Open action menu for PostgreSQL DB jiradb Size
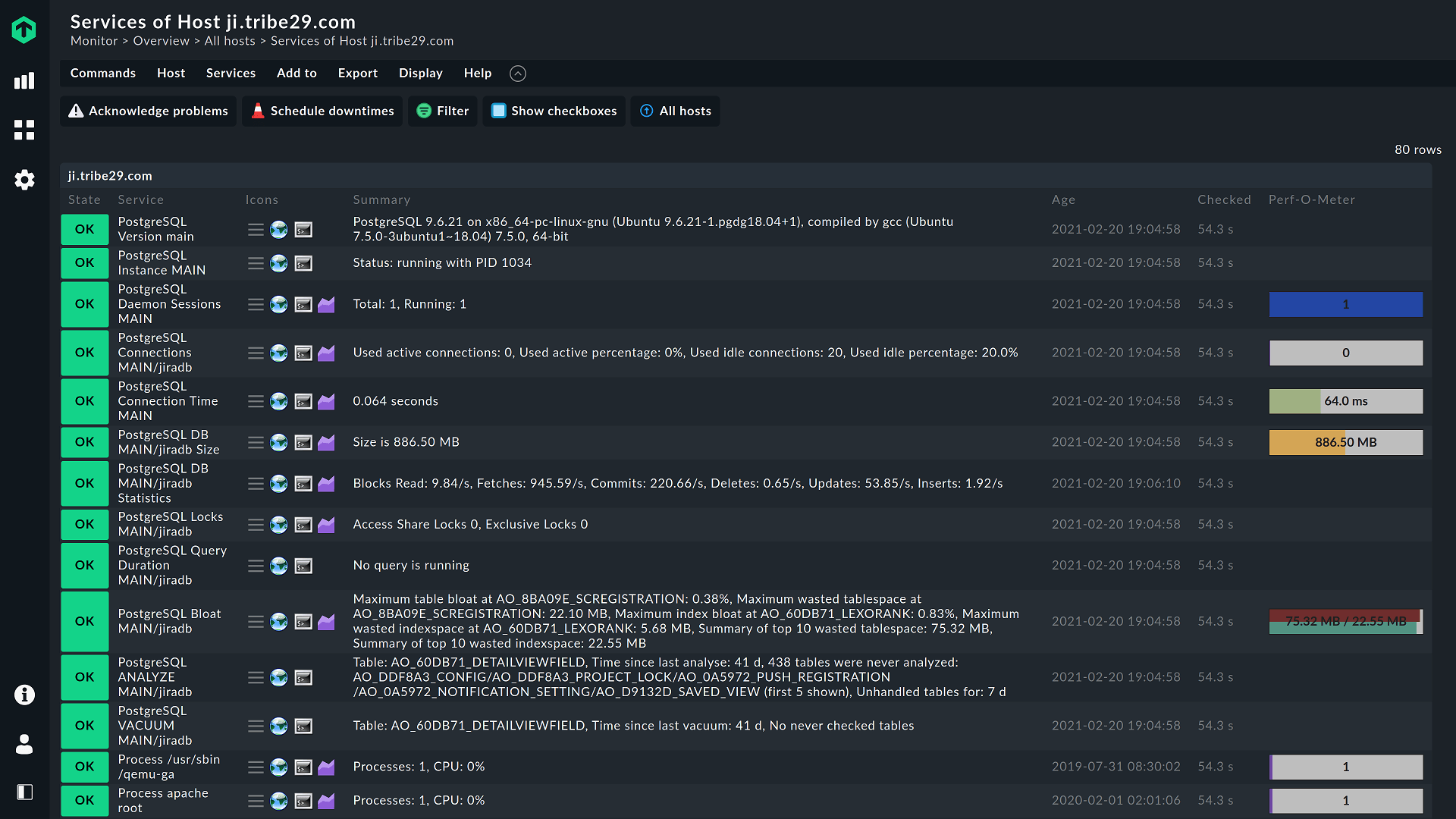The image size is (1456, 819). [x=256, y=442]
